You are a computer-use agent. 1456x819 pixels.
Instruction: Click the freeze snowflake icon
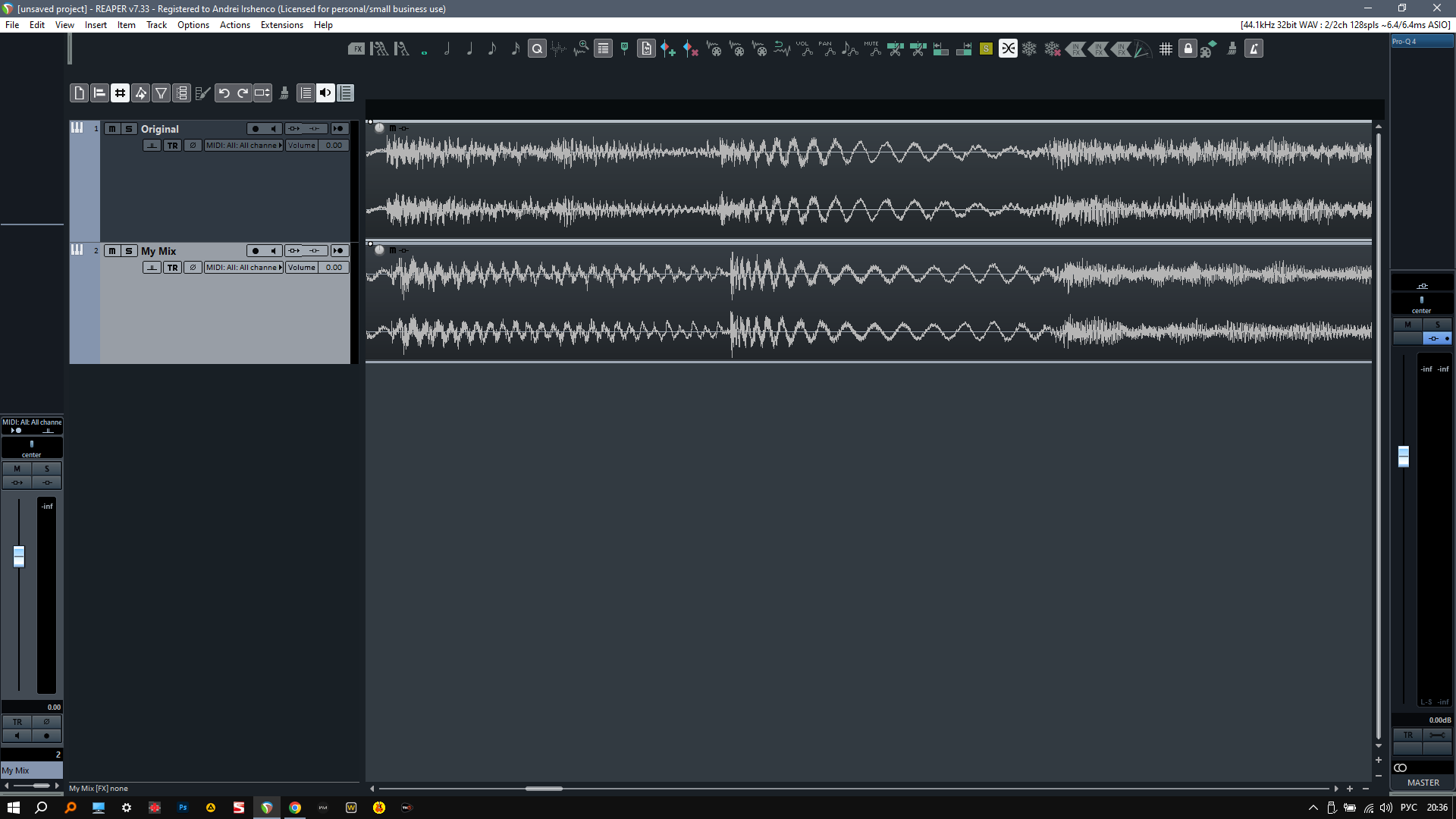(1029, 49)
